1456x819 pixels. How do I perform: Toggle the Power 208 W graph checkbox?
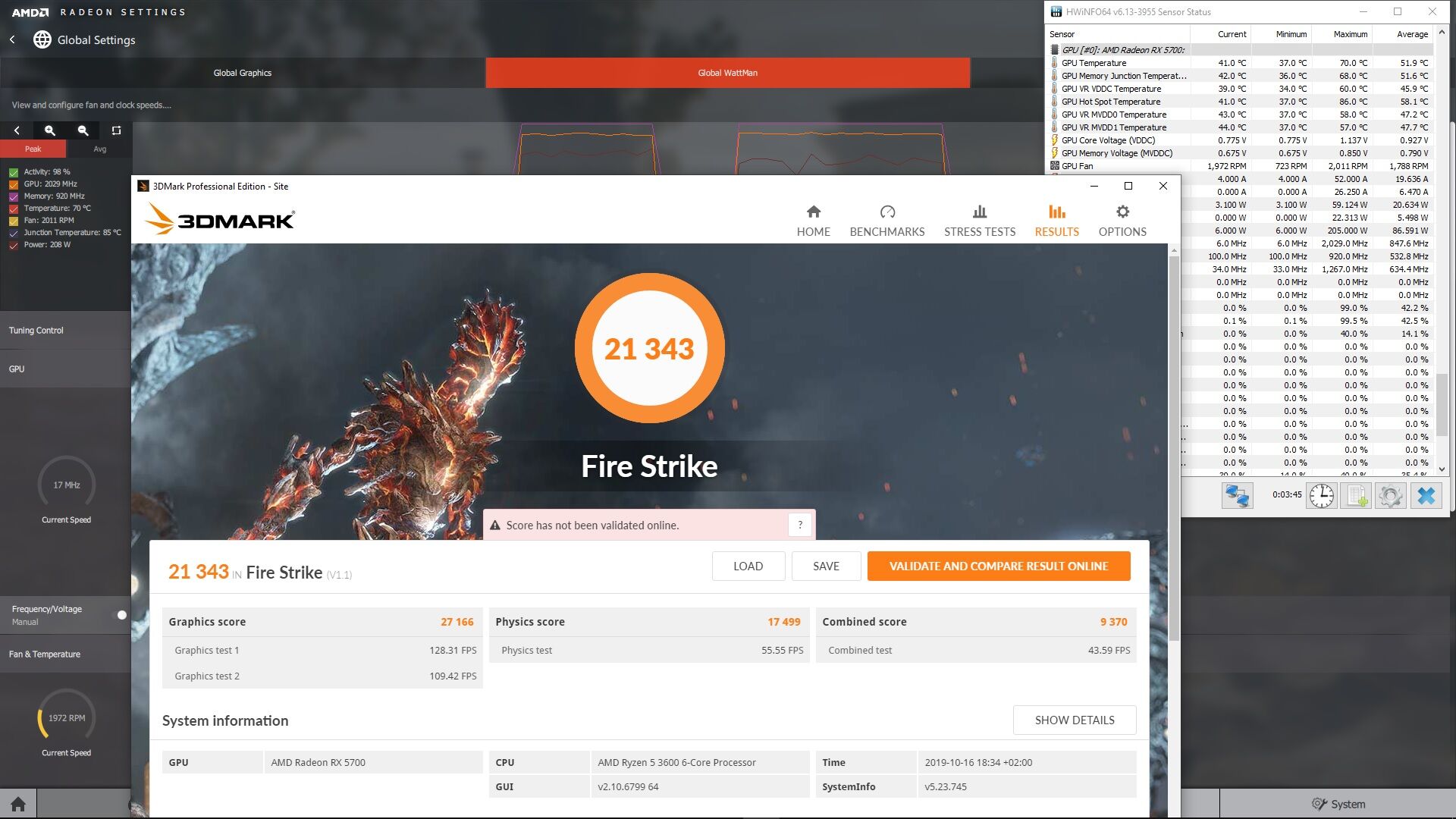[x=14, y=245]
